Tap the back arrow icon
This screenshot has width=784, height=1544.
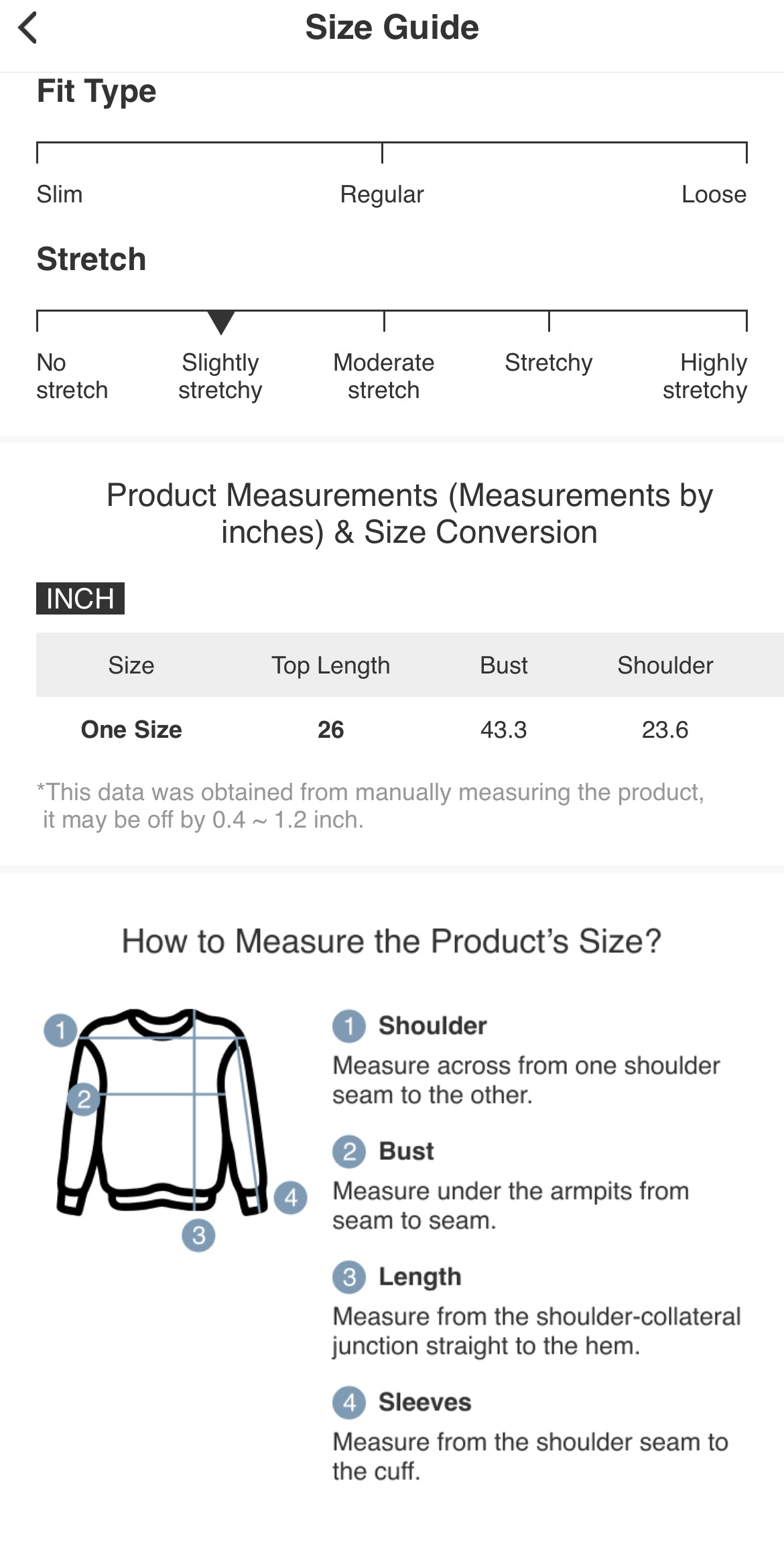click(x=28, y=28)
